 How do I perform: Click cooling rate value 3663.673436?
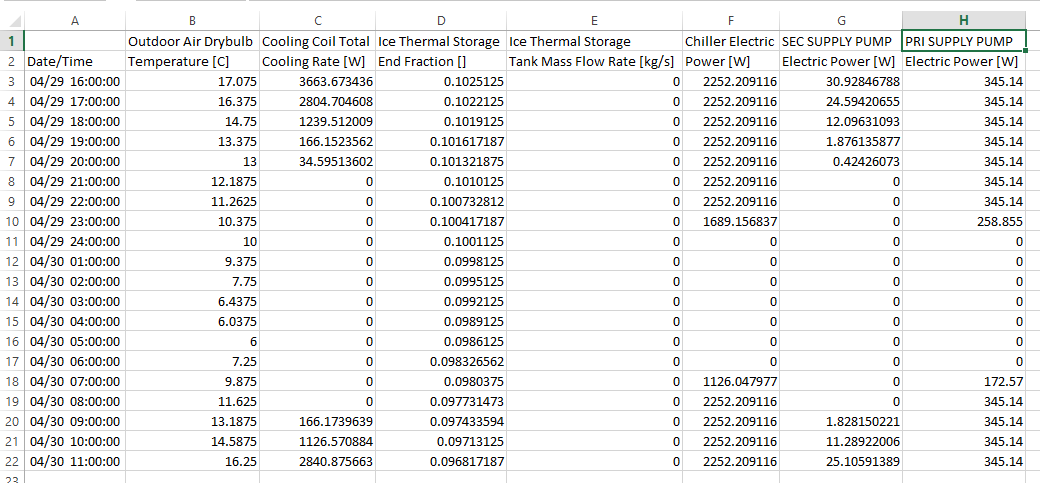[318, 82]
